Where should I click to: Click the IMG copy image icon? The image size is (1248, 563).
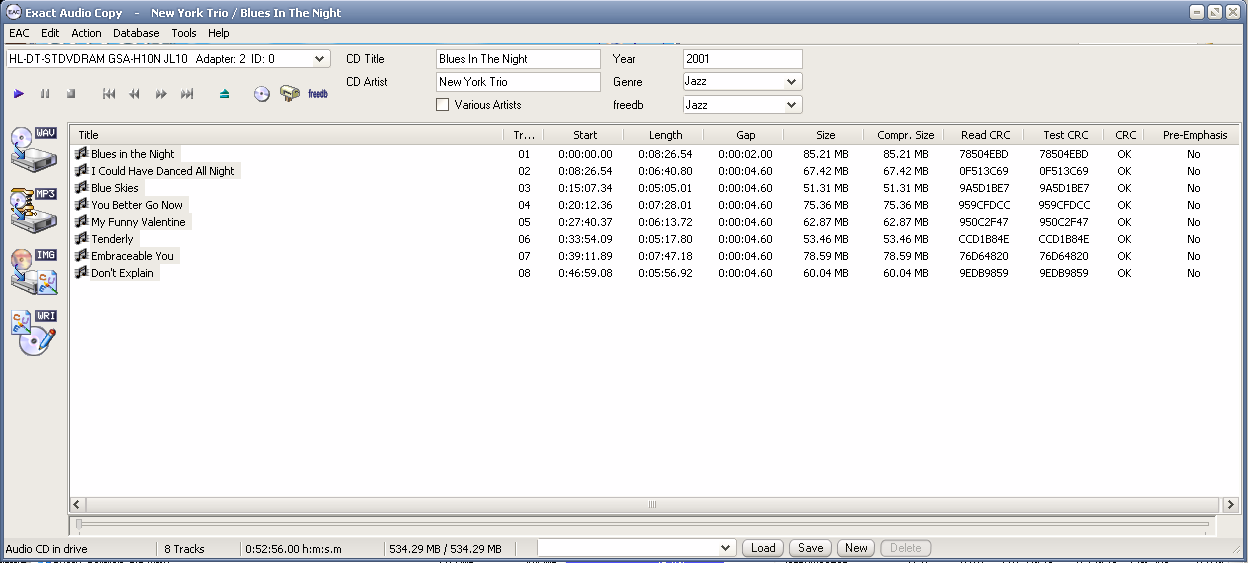click(34, 271)
